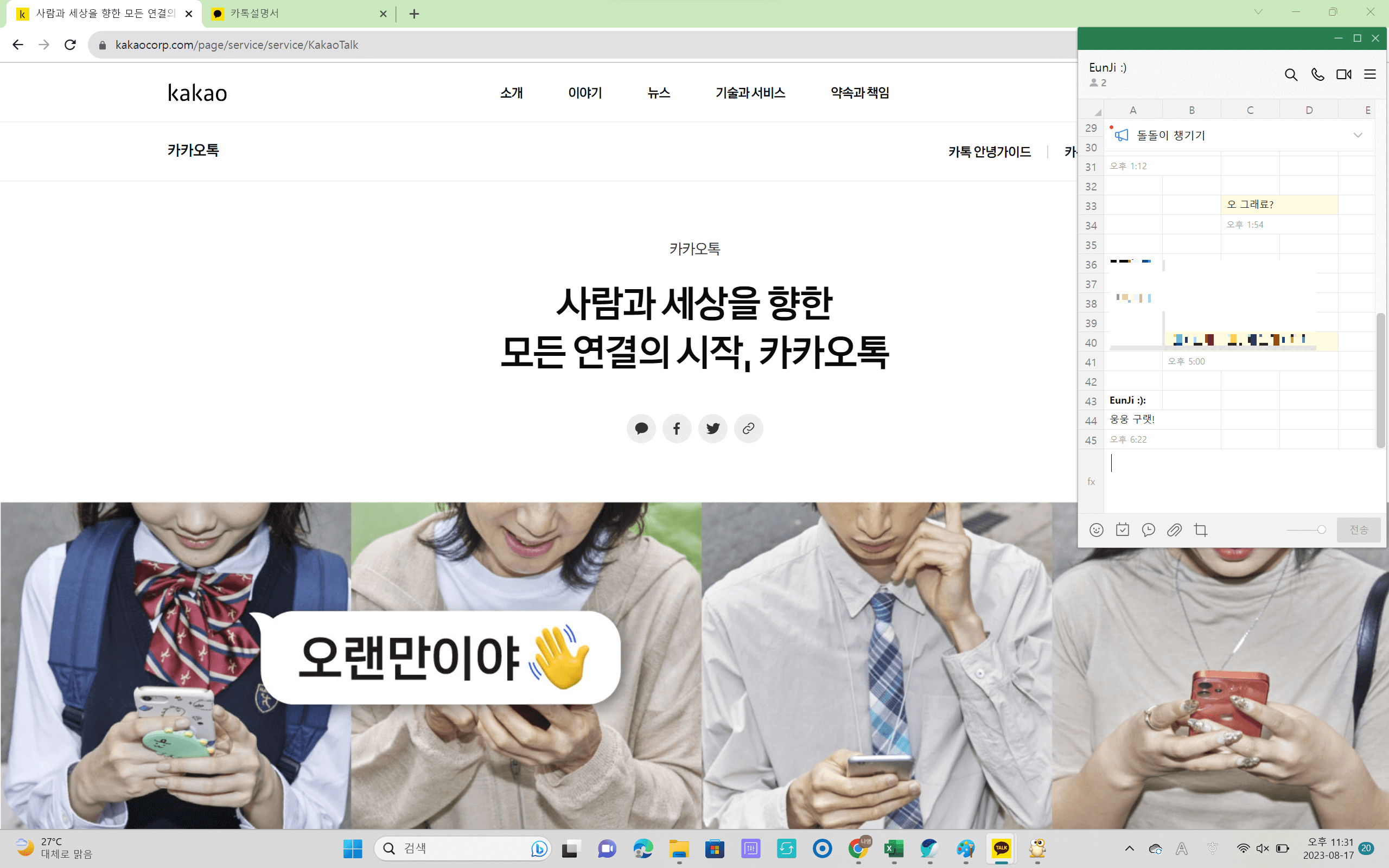Viewport: 1389px width, 868px height.
Task: Open the calendar schedule icon in chat
Action: [x=1122, y=530]
